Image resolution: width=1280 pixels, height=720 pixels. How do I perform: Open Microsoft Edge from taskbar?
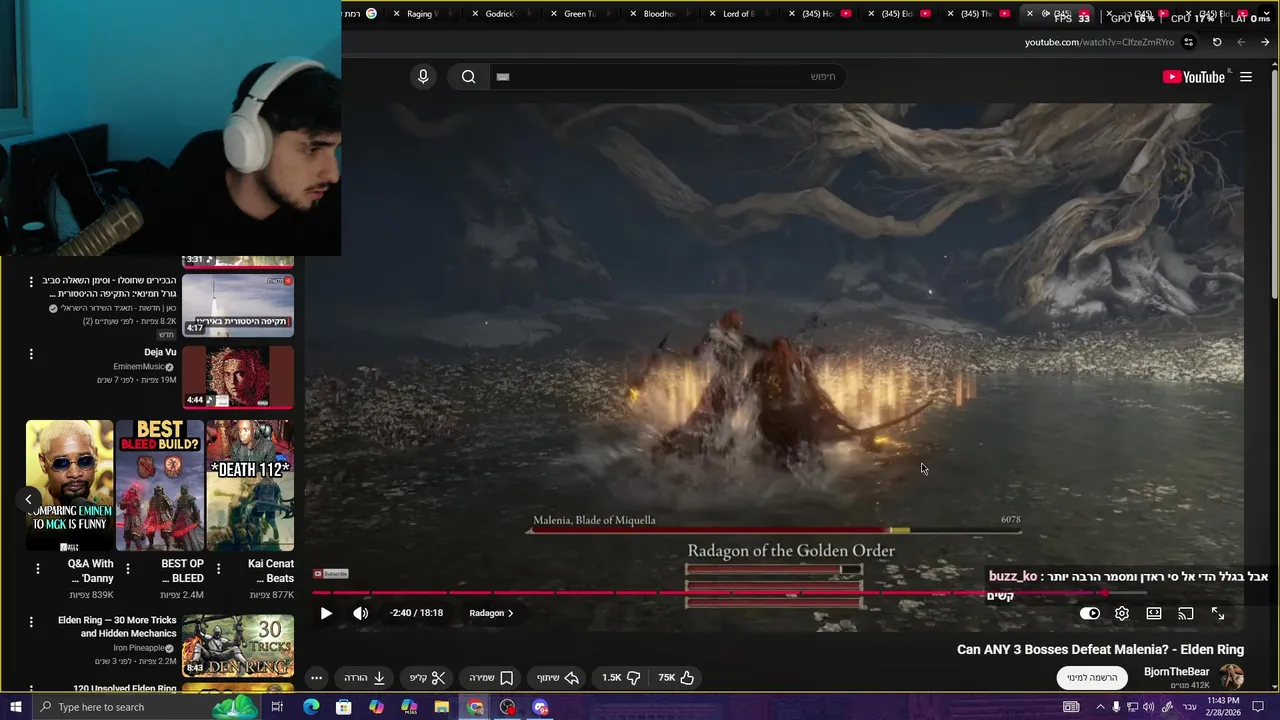pyautogui.click(x=311, y=707)
